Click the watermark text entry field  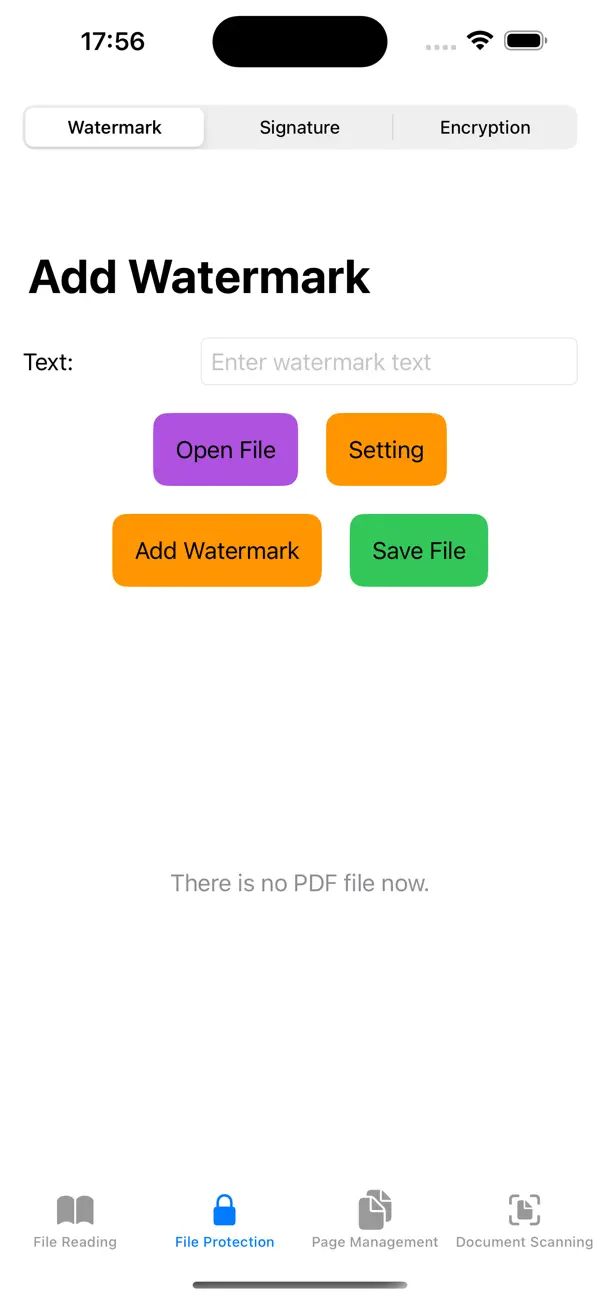point(388,361)
